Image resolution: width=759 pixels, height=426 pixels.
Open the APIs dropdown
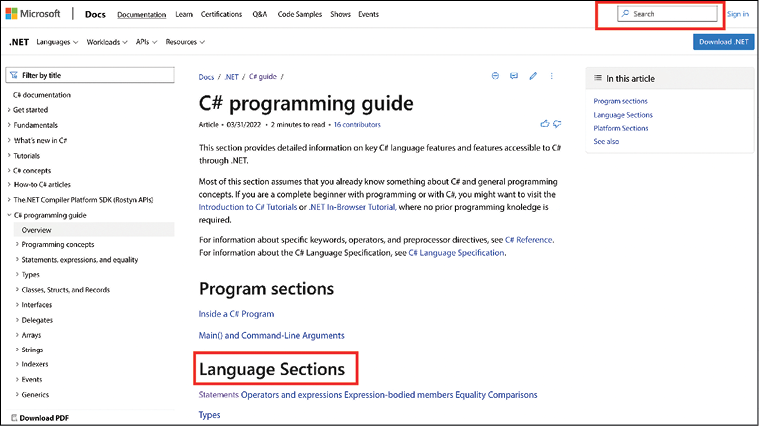click(x=146, y=42)
